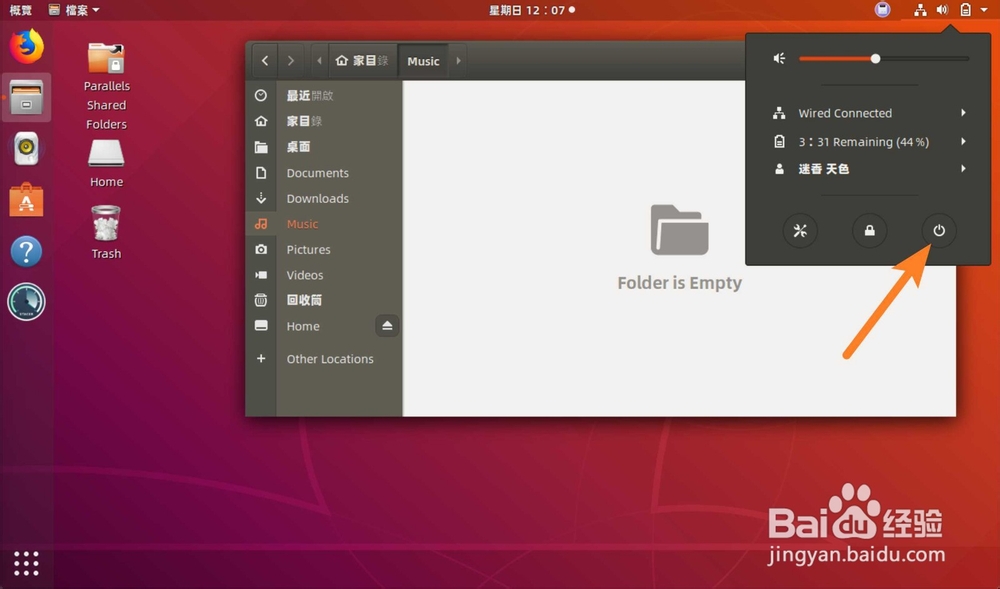Click the Show Applications grid icon
This screenshot has width=1000, height=589.
coord(25,563)
